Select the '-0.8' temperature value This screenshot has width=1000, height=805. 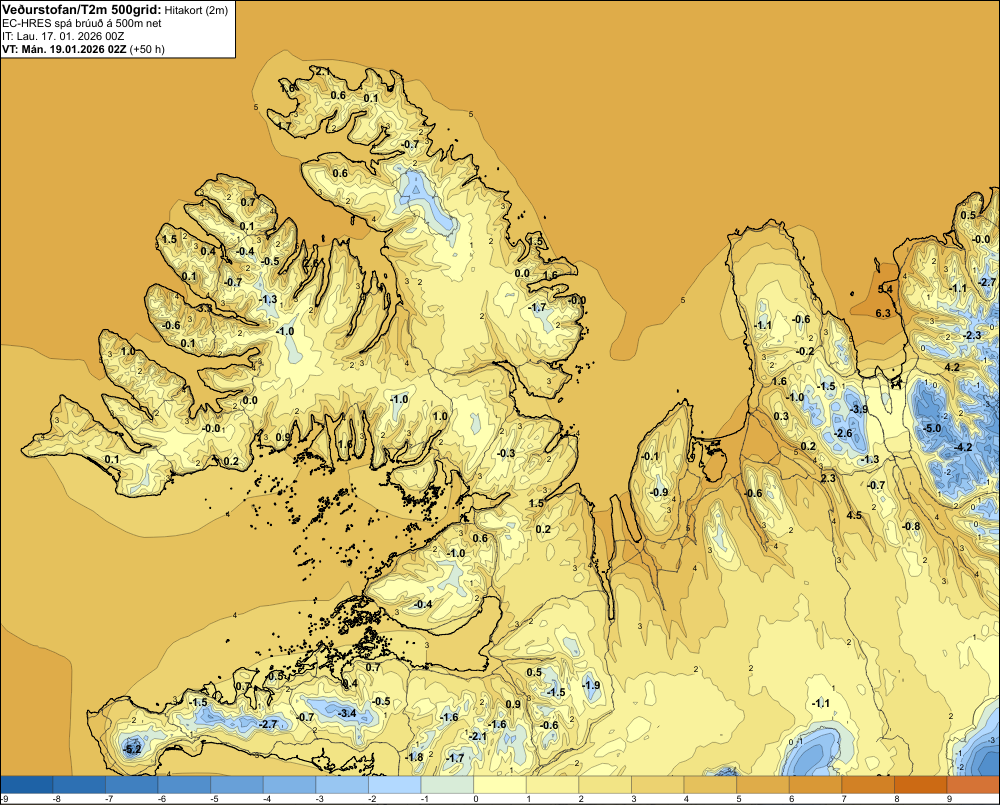pyautogui.click(x=911, y=526)
